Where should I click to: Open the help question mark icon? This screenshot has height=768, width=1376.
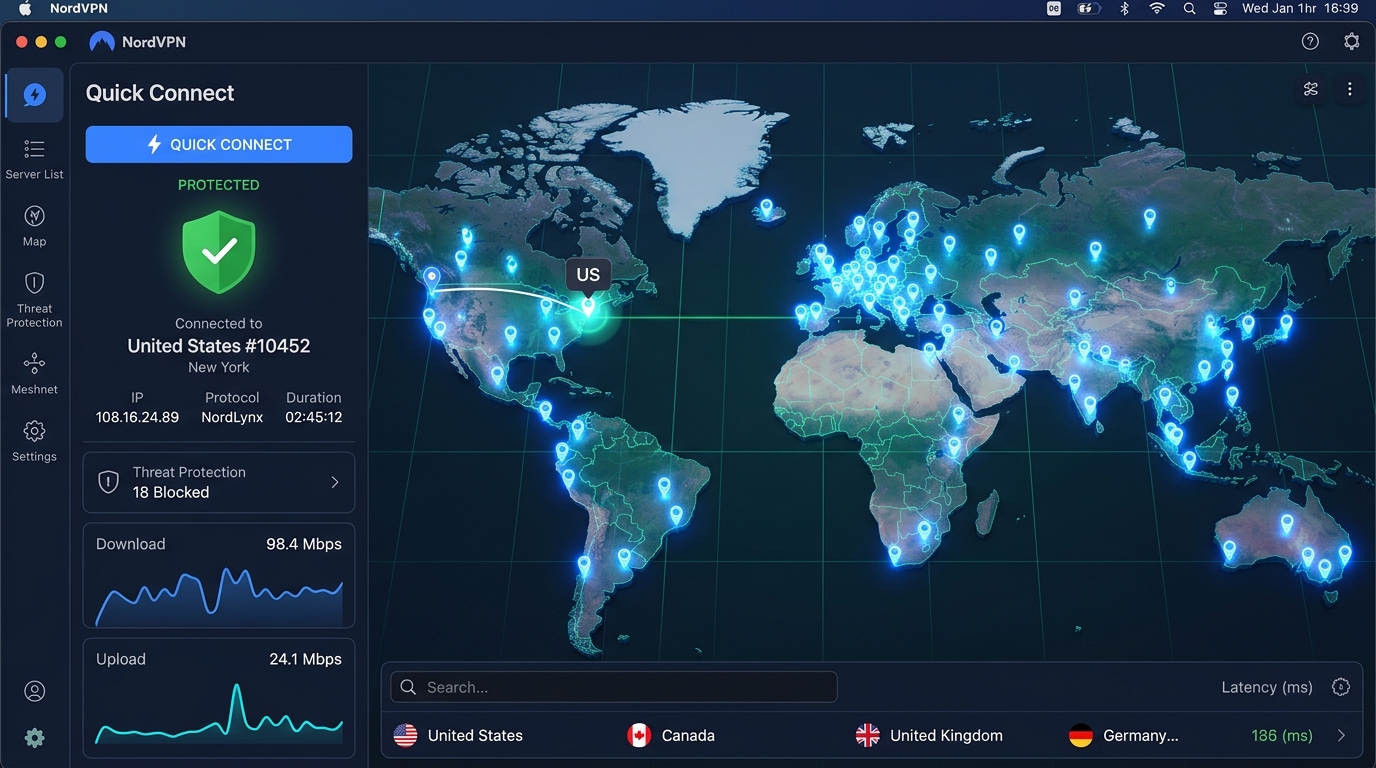[1310, 41]
